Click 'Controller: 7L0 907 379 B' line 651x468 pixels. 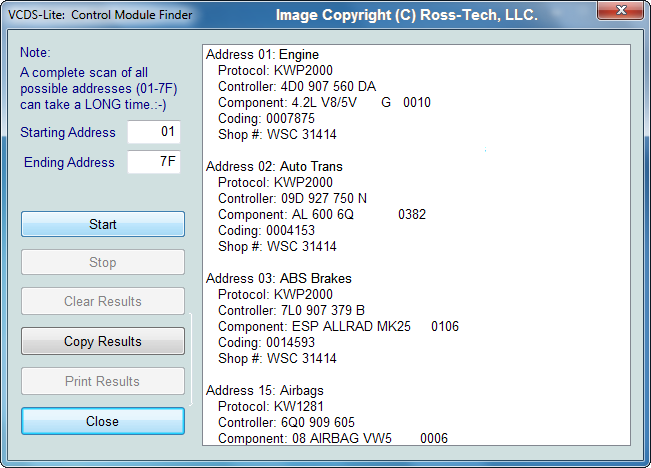point(291,310)
